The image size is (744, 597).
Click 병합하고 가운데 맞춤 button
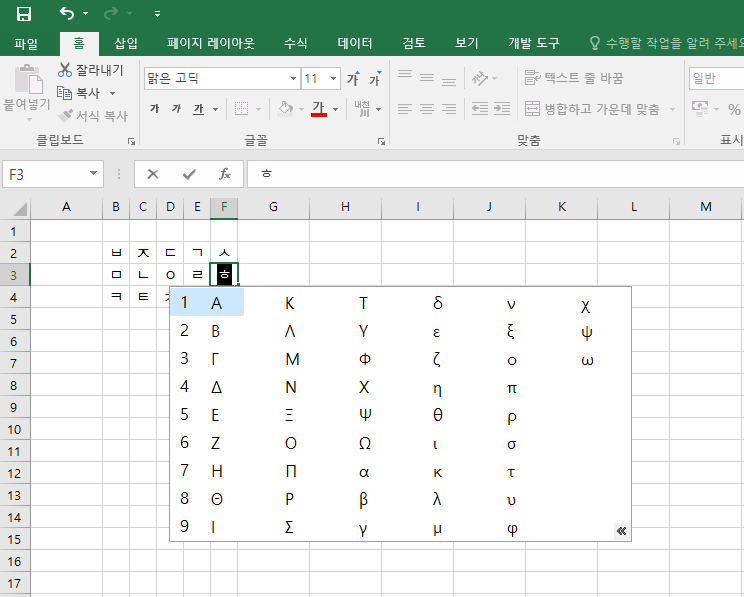click(x=593, y=109)
